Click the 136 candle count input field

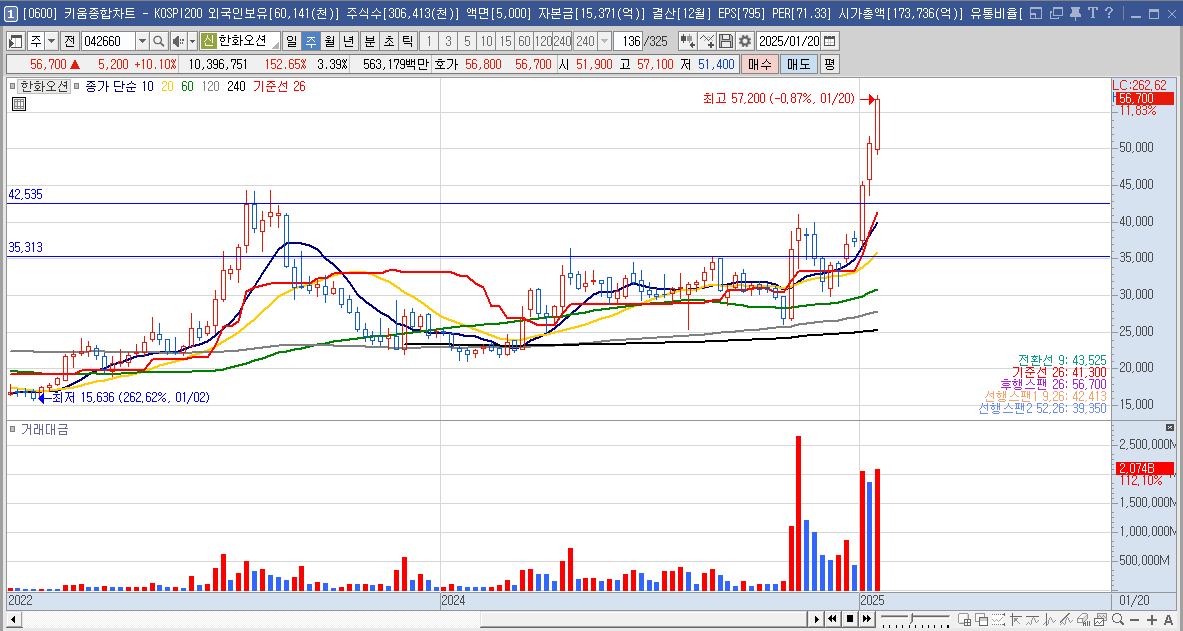tap(628, 42)
